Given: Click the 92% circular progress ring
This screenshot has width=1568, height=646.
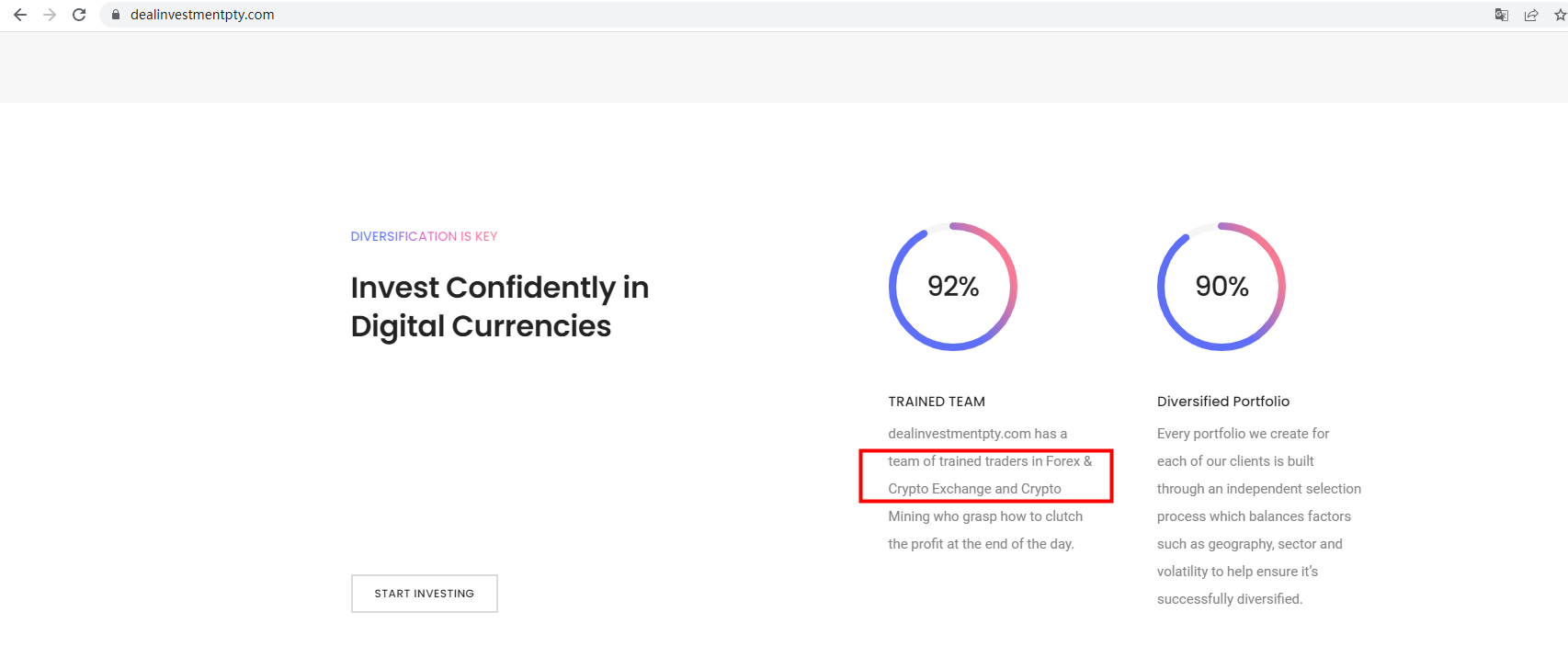Looking at the screenshot, I should coord(953,286).
